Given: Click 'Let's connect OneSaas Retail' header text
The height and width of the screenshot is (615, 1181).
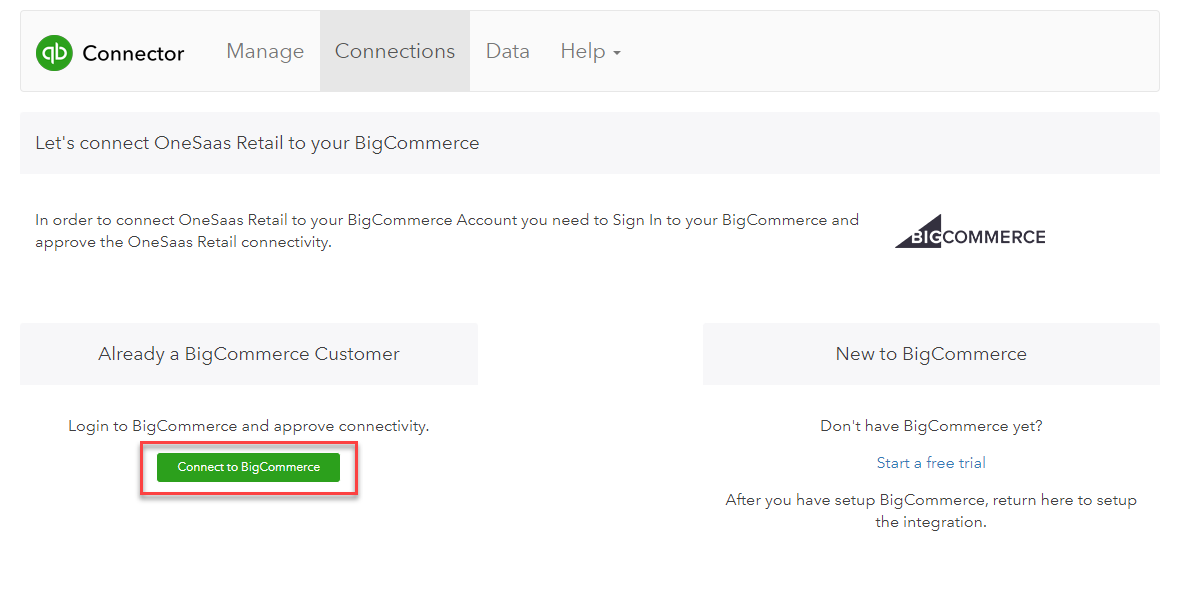Looking at the screenshot, I should pyautogui.click(x=257, y=143).
